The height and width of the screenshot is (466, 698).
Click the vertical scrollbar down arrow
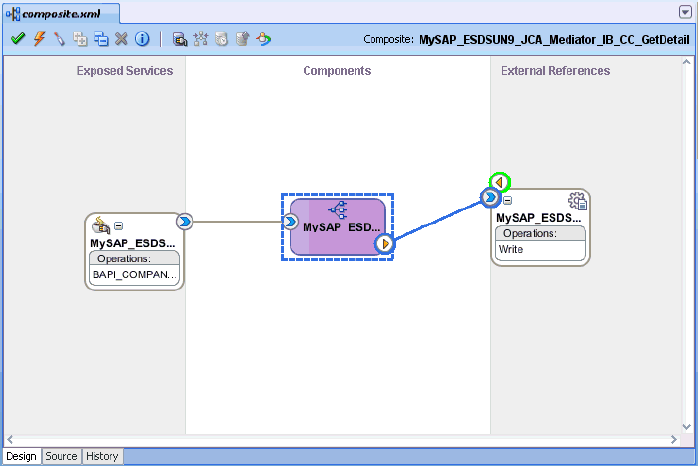pos(686,427)
